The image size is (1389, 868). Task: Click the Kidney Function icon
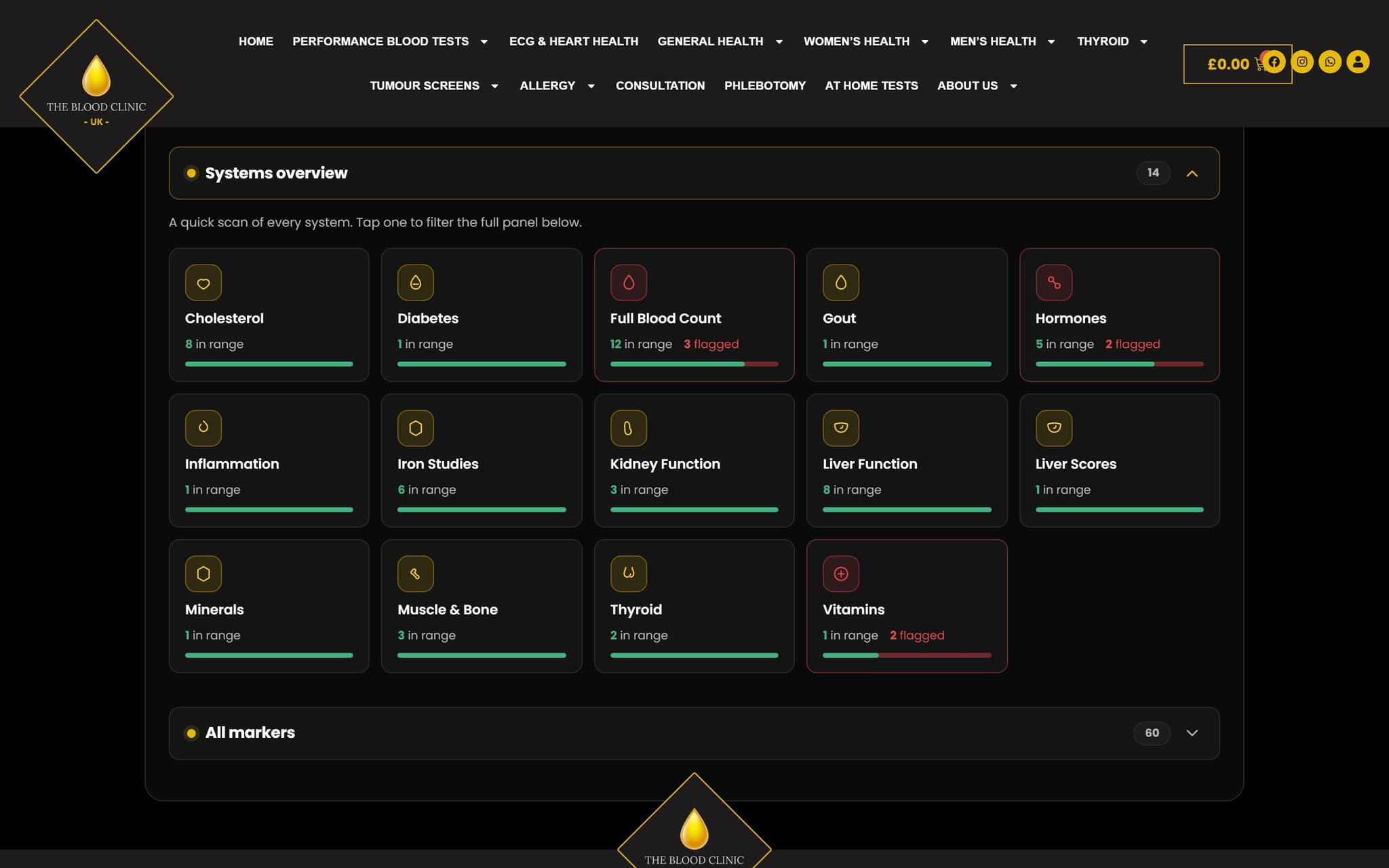tap(629, 428)
